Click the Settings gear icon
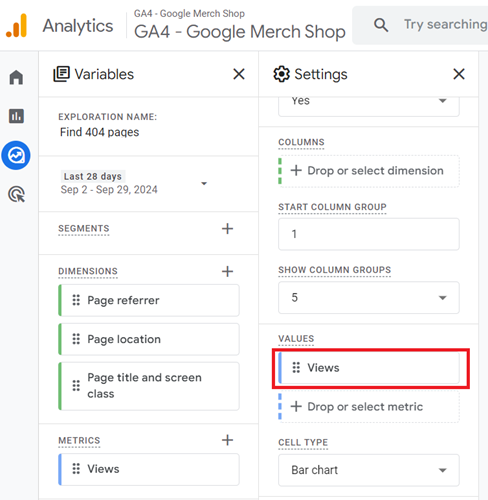The height and width of the screenshot is (500, 488). (281, 74)
